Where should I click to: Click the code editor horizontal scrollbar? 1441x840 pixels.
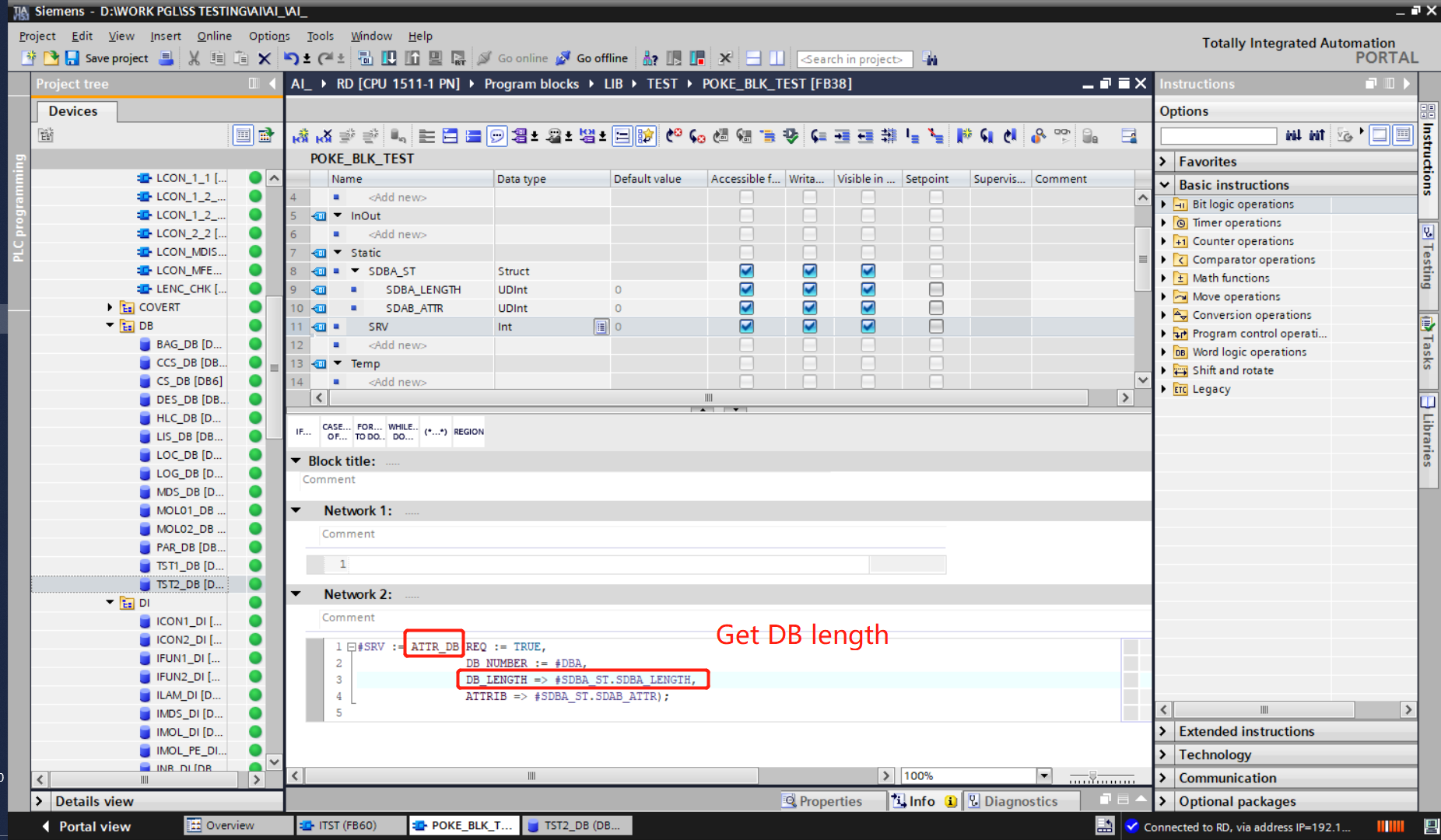(531, 775)
